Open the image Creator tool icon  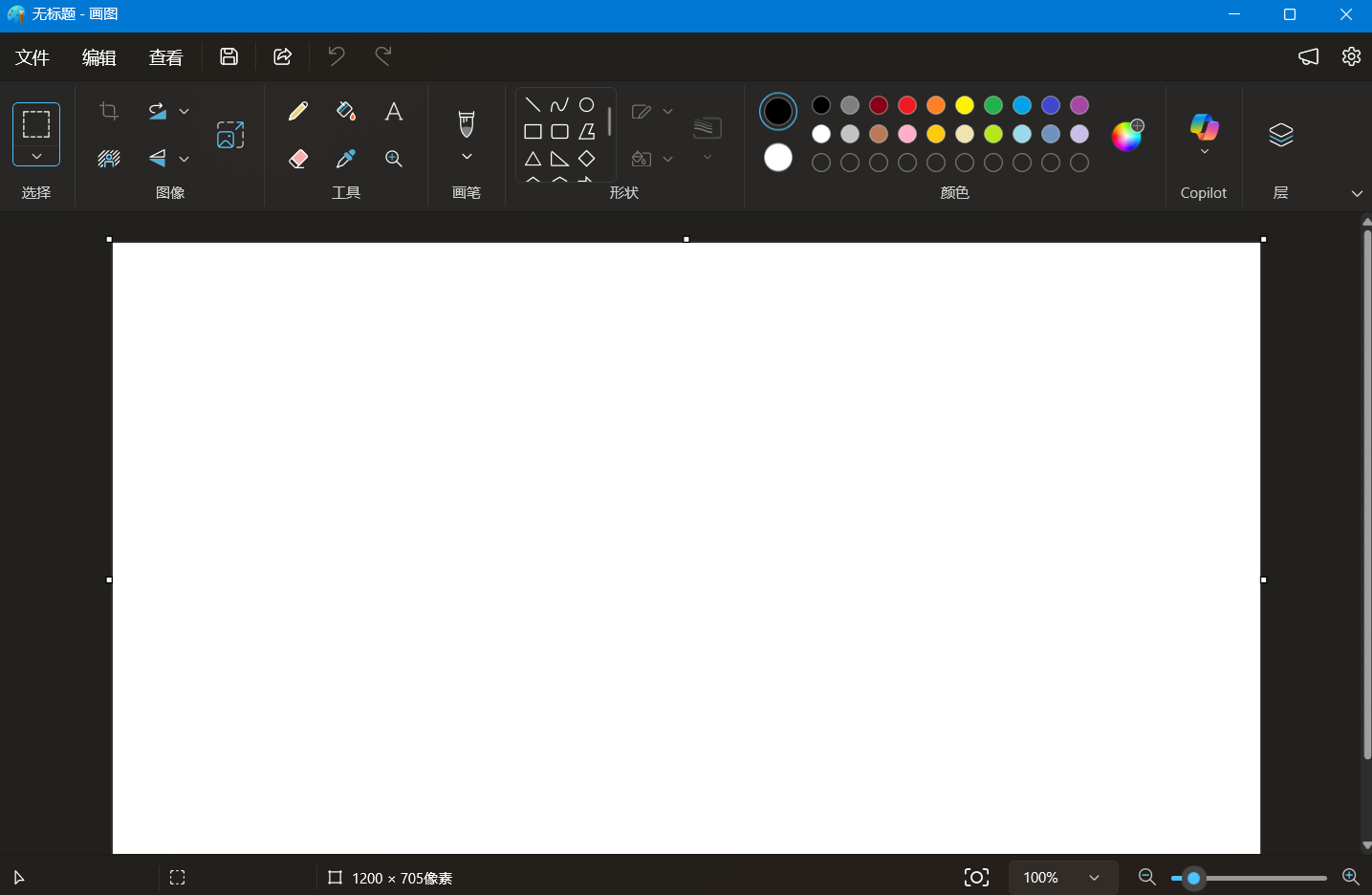pyautogui.click(x=230, y=135)
